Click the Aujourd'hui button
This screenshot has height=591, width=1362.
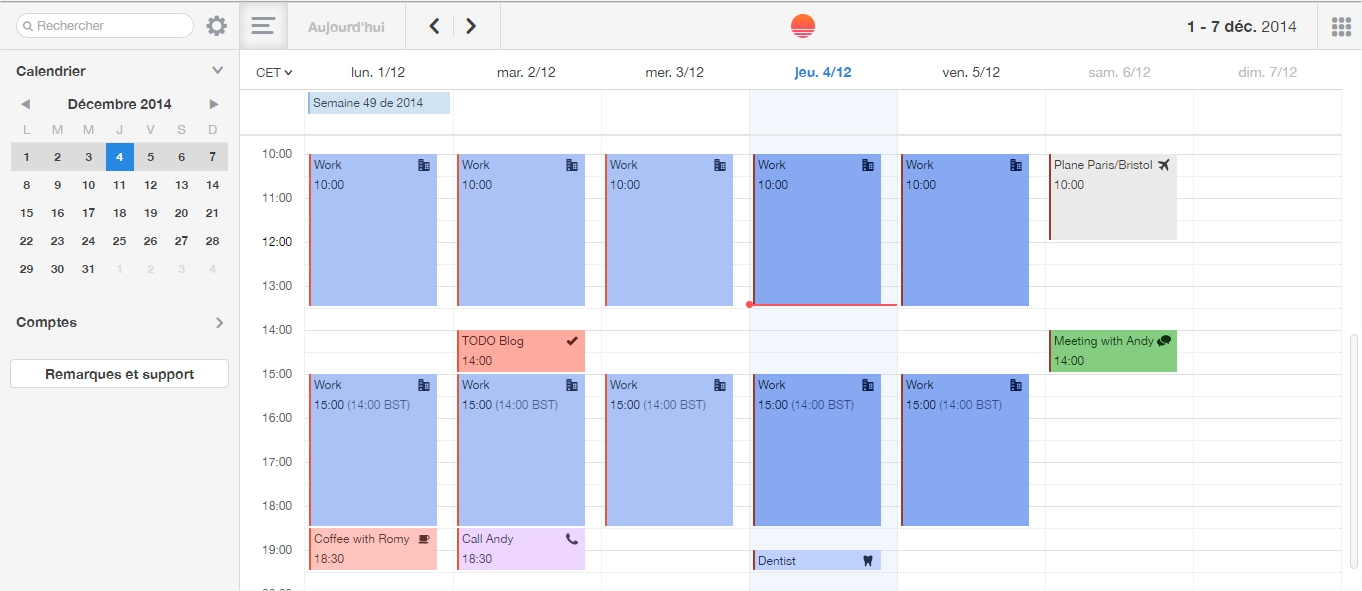point(346,27)
